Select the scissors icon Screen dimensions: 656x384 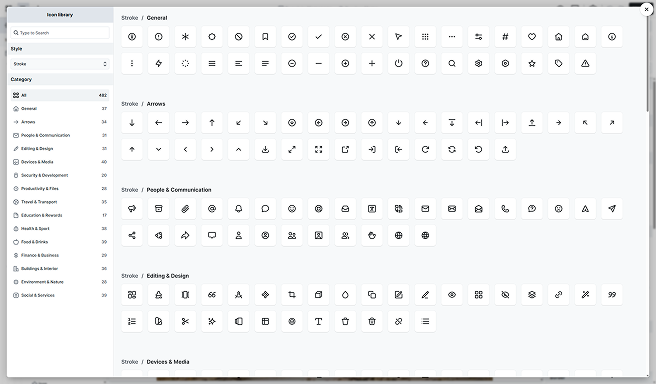[x=185, y=321]
